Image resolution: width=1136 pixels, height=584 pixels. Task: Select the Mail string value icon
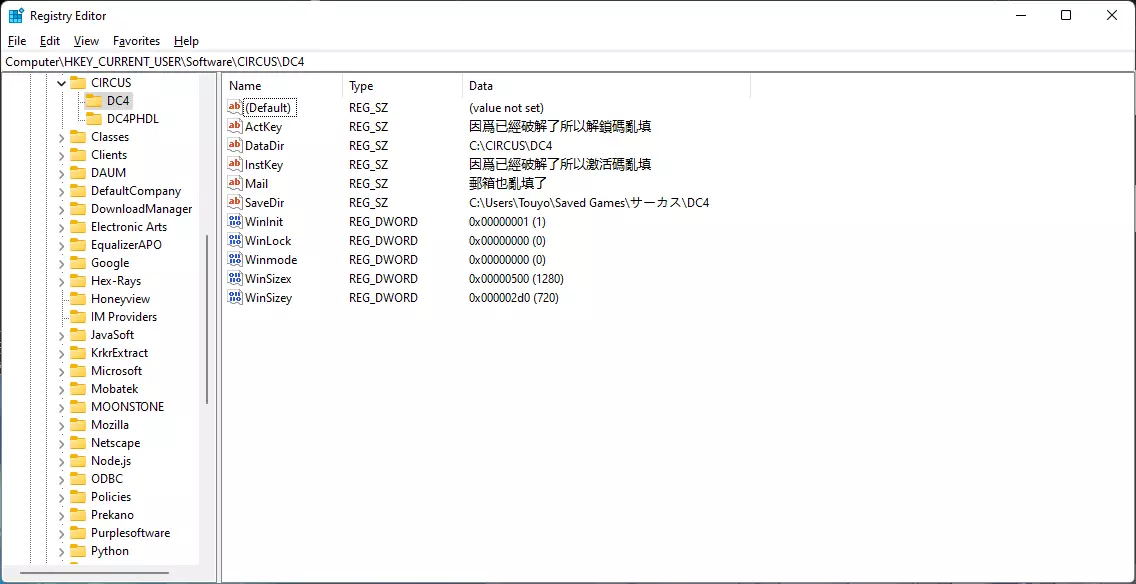click(x=235, y=184)
